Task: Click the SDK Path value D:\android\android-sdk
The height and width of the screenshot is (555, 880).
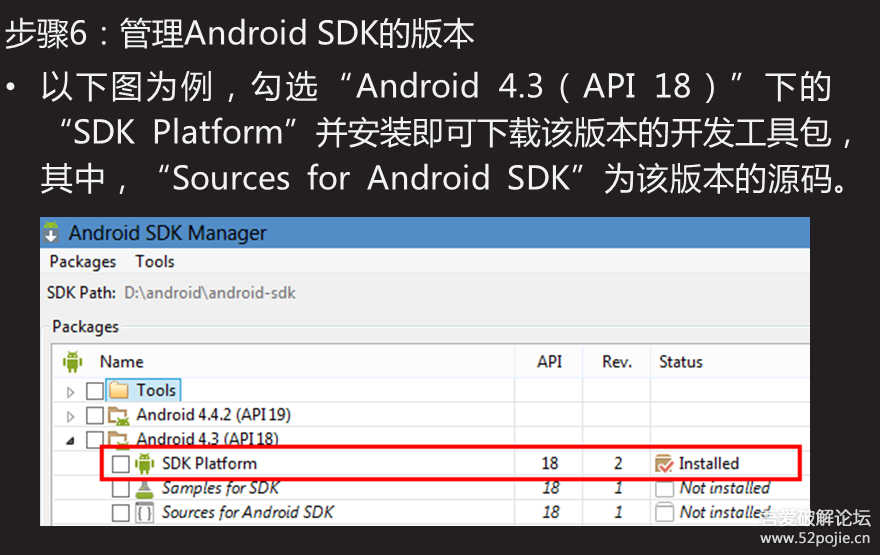Action: coord(210,293)
